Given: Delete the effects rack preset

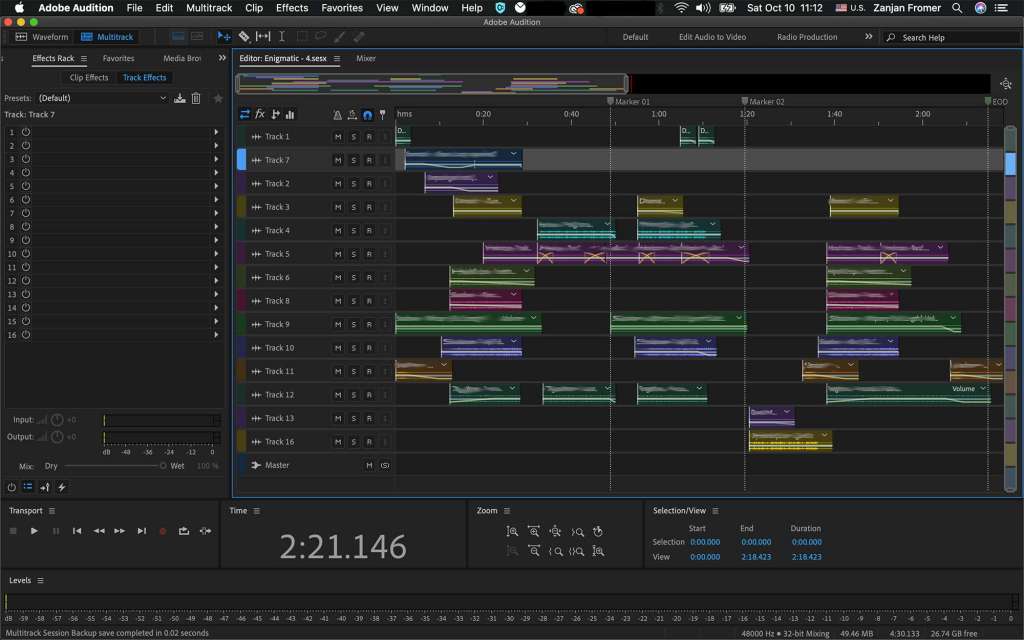Looking at the screenshot, I should 196,98.
